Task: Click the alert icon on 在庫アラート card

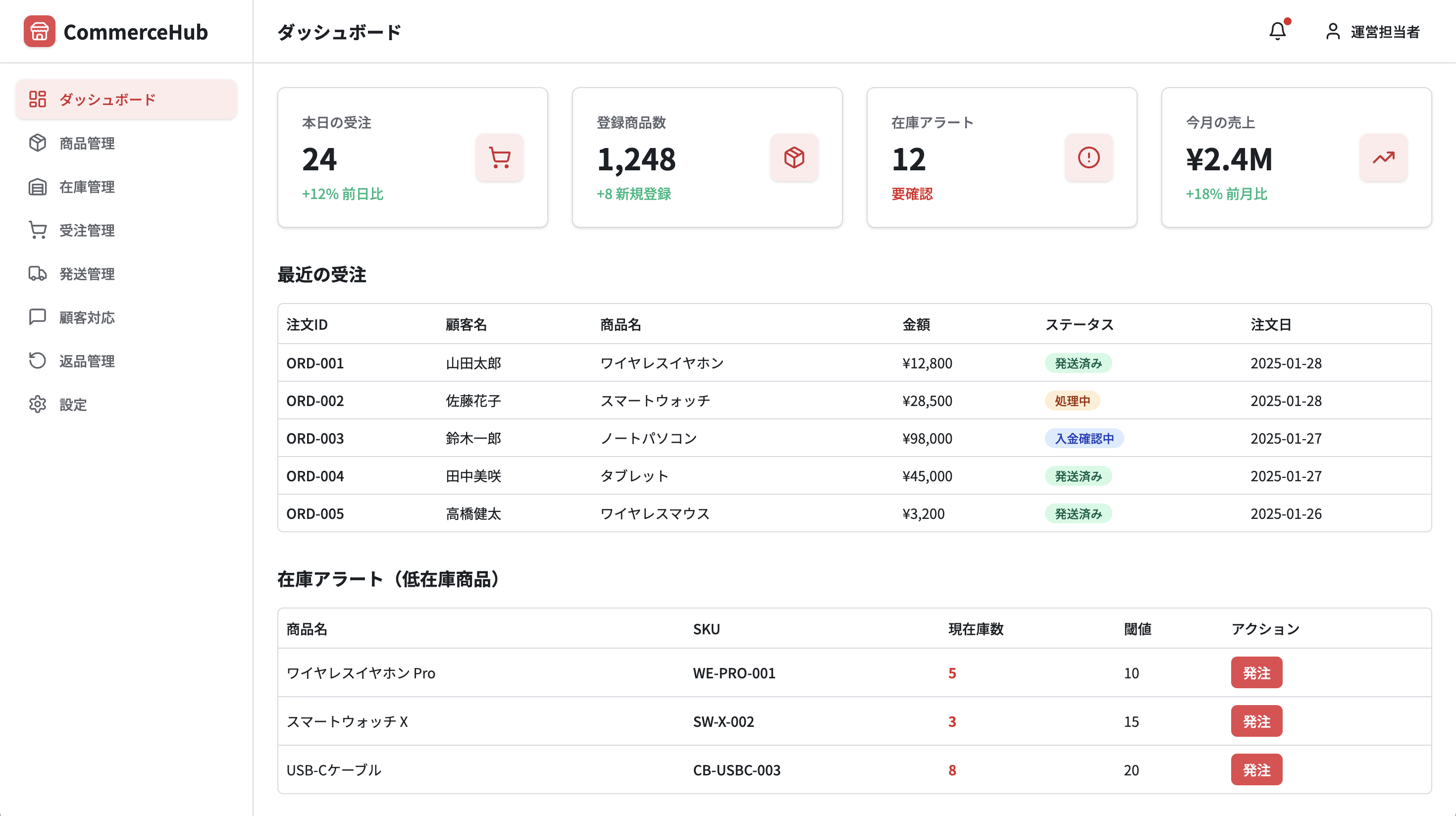Action: pyautogui.click(x=1089, y=158)
